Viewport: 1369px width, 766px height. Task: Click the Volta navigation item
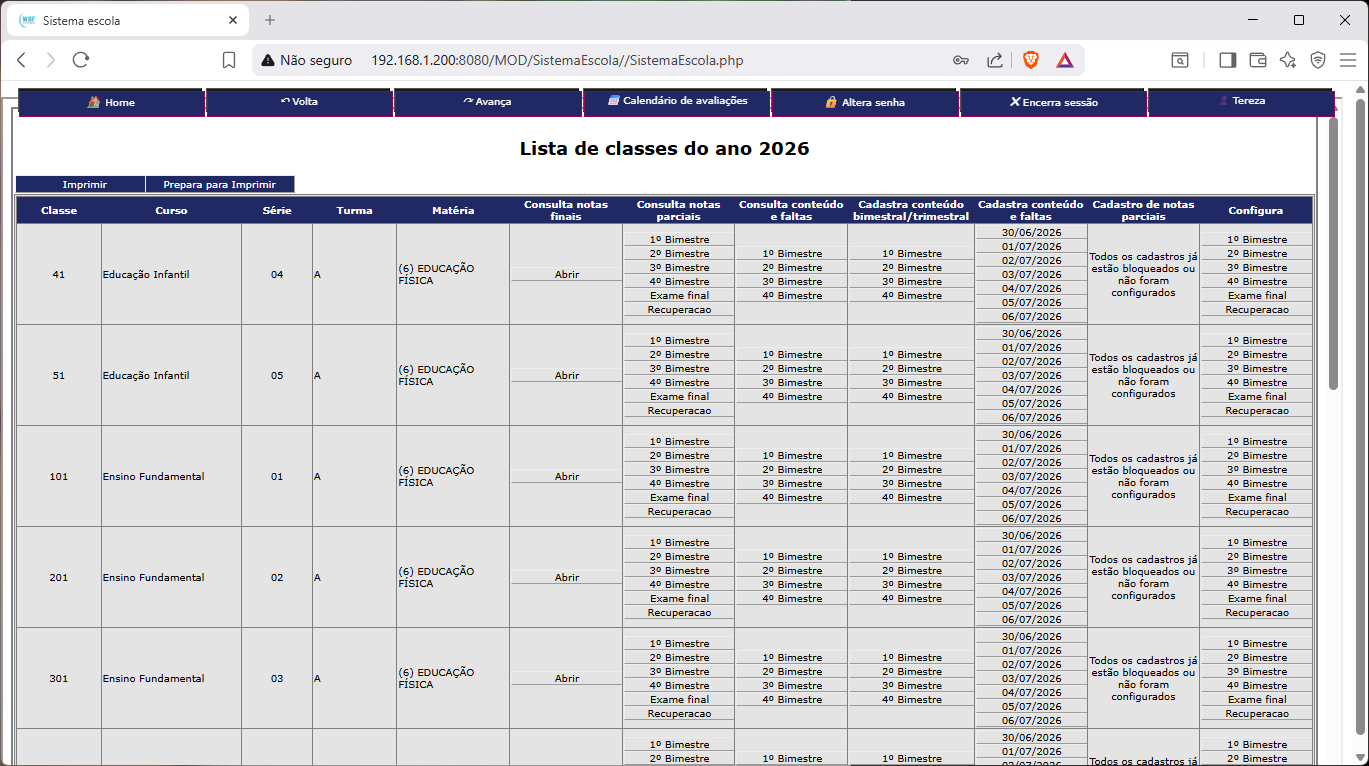tap(299, 102)
